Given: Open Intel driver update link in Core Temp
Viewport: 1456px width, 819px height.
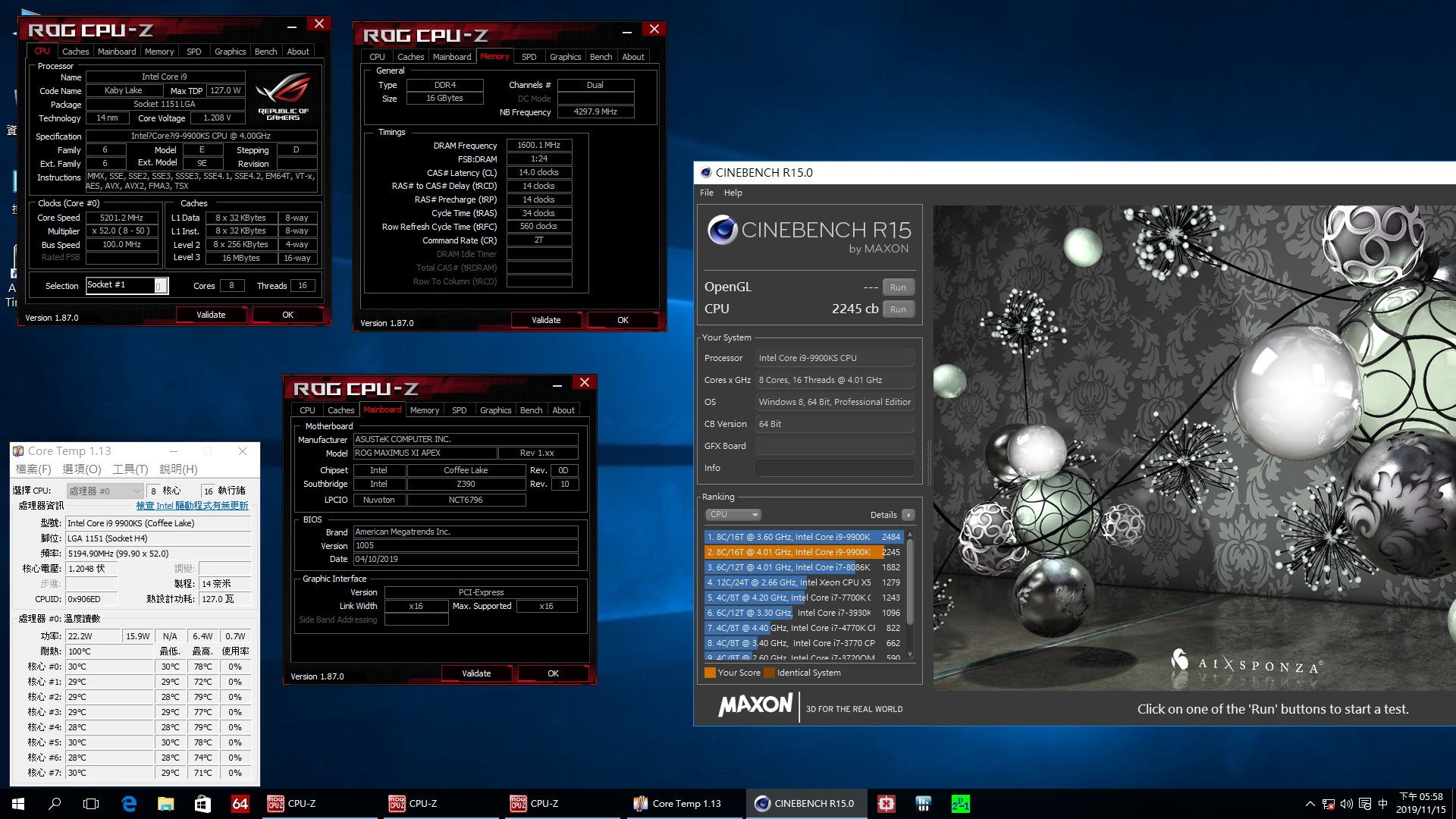Looking at the screenshot, I should click(x=192, y=506).
